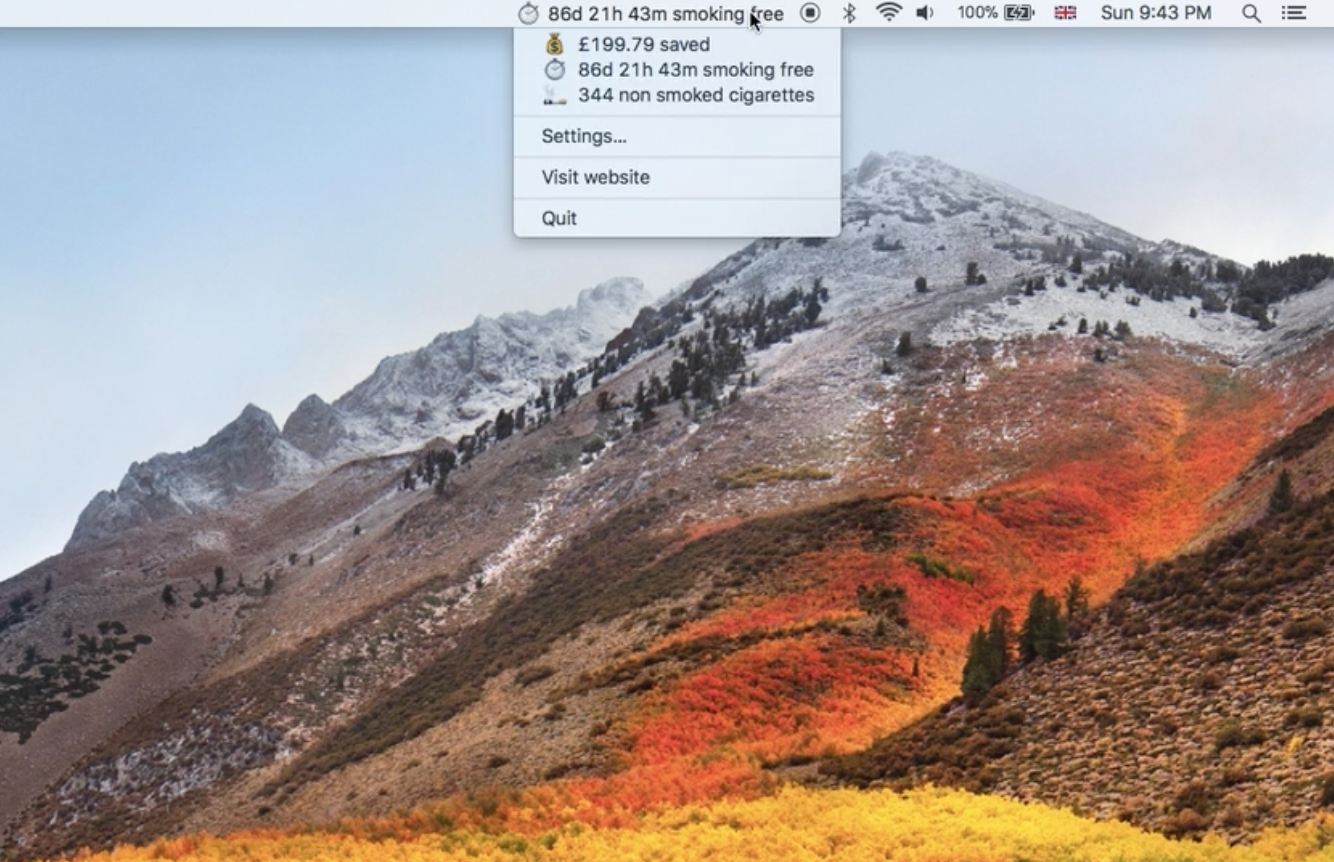Open the screen recording status icon
The width and height of the screenshot is (1334, 862).
click(x=810, y=13)
